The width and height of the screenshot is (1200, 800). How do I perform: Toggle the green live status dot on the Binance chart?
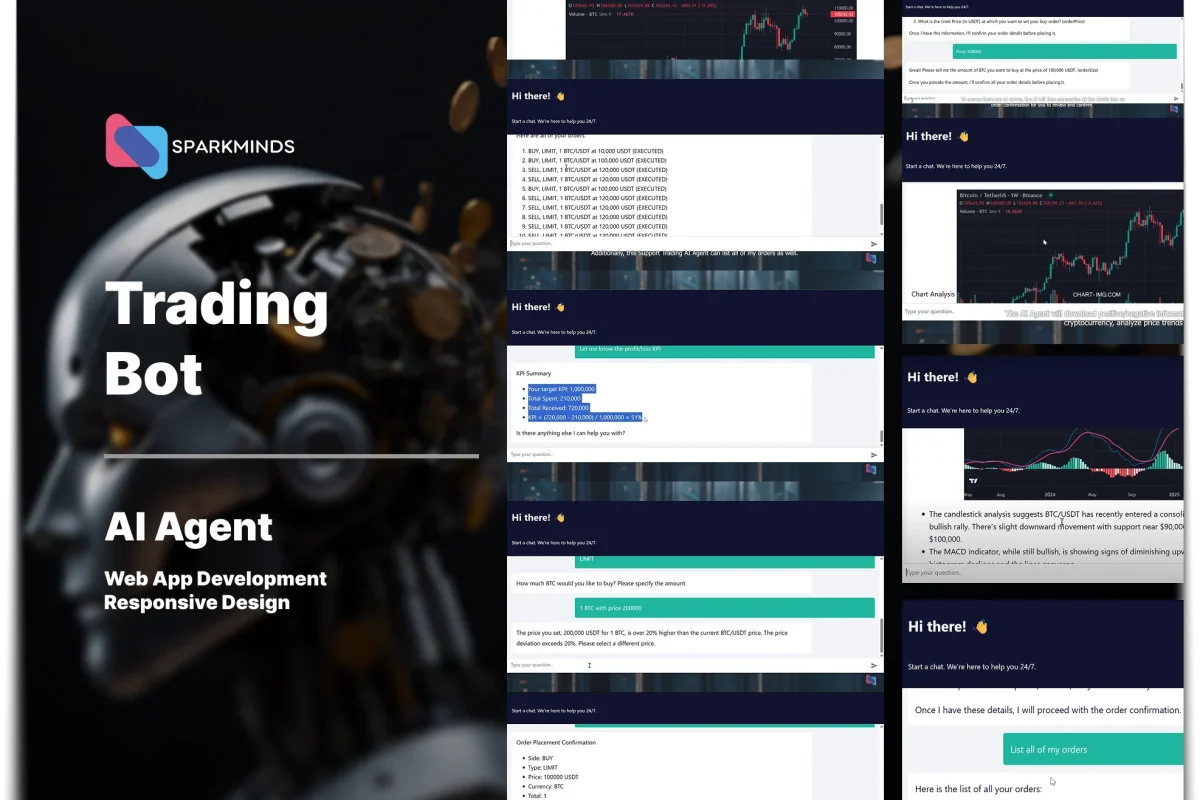1050,195
